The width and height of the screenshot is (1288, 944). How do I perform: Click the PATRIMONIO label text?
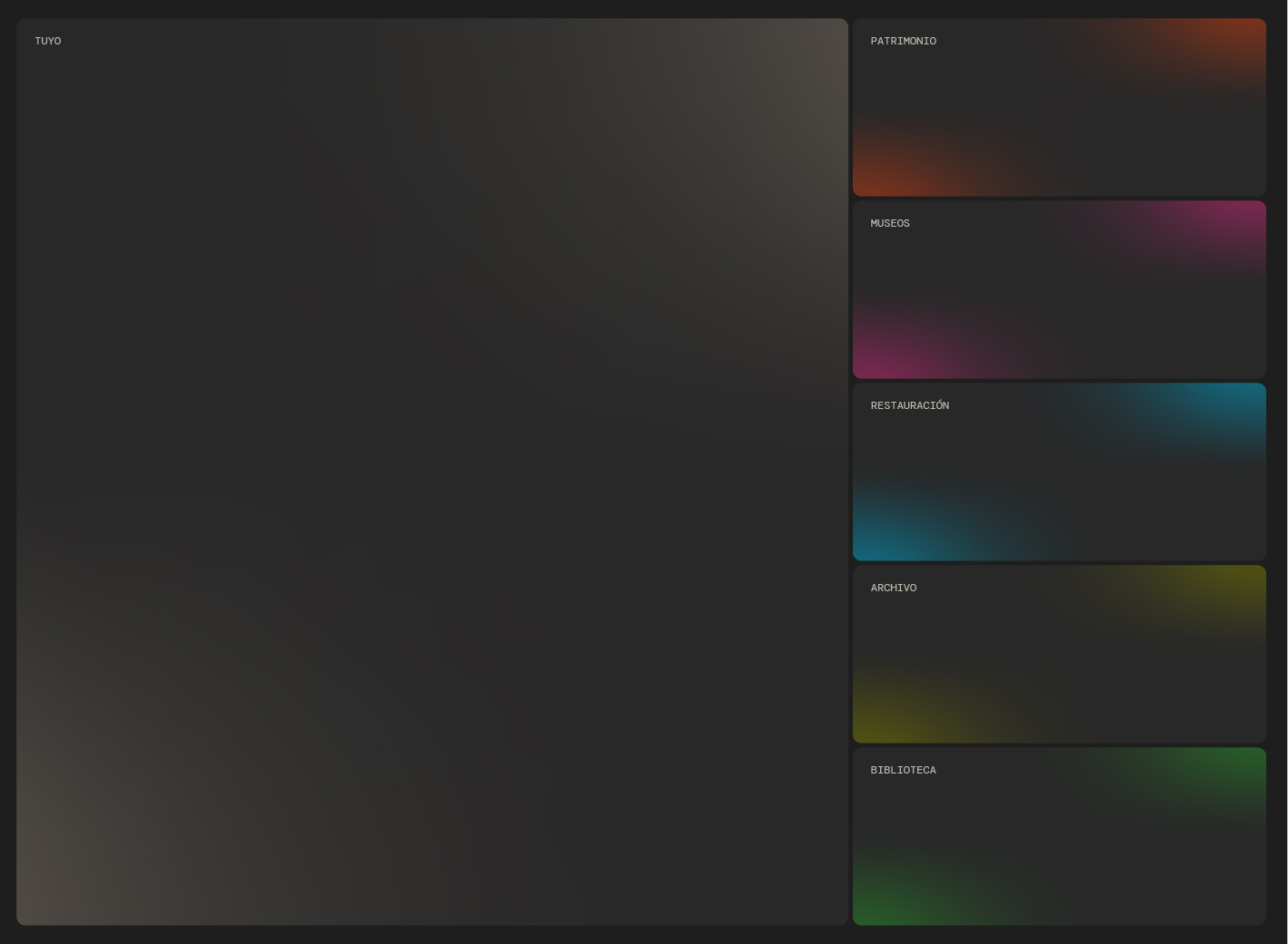click(x=903, y=41)
